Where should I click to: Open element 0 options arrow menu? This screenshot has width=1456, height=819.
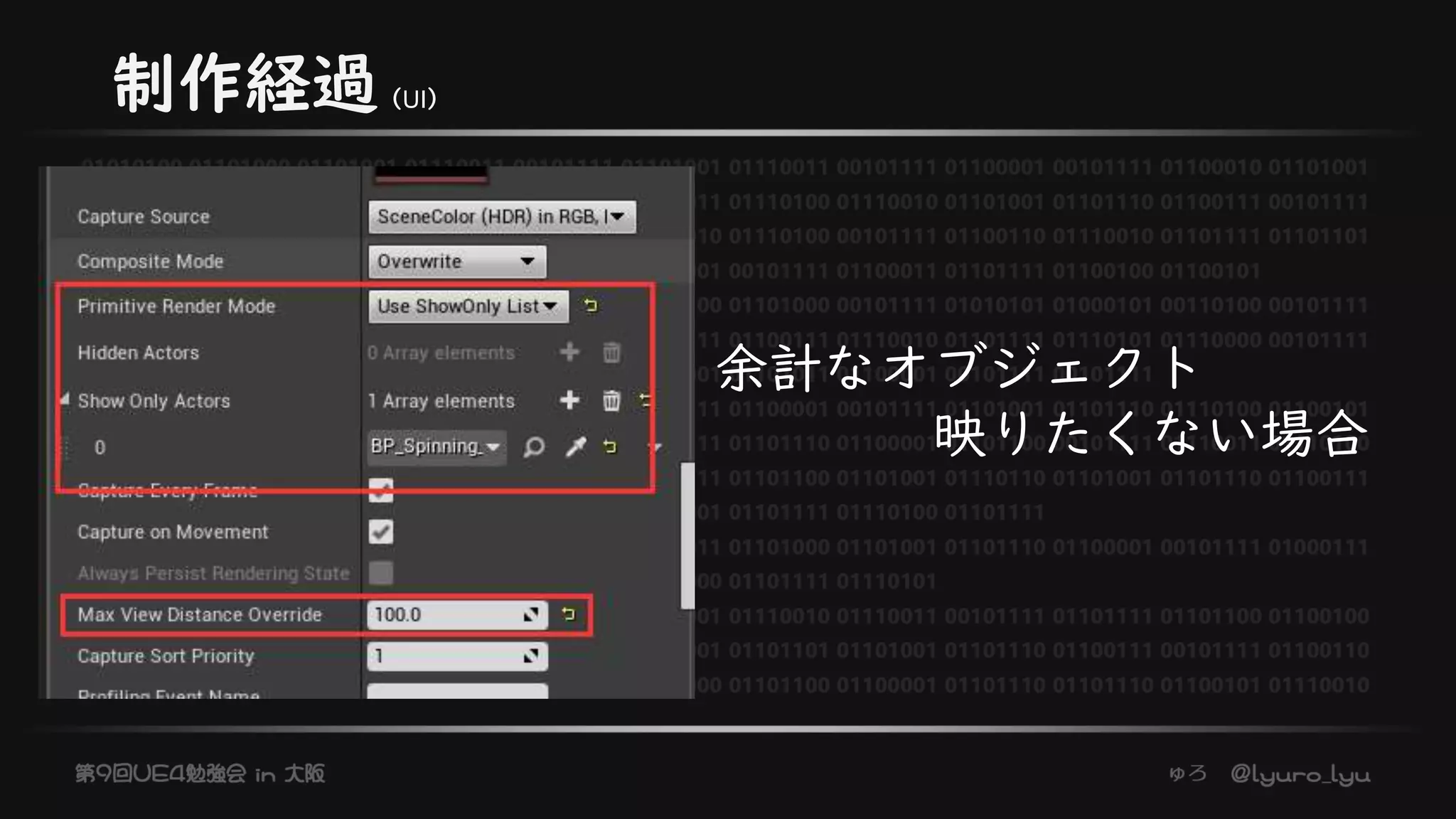pyautogui.click(x=655, y=447)
